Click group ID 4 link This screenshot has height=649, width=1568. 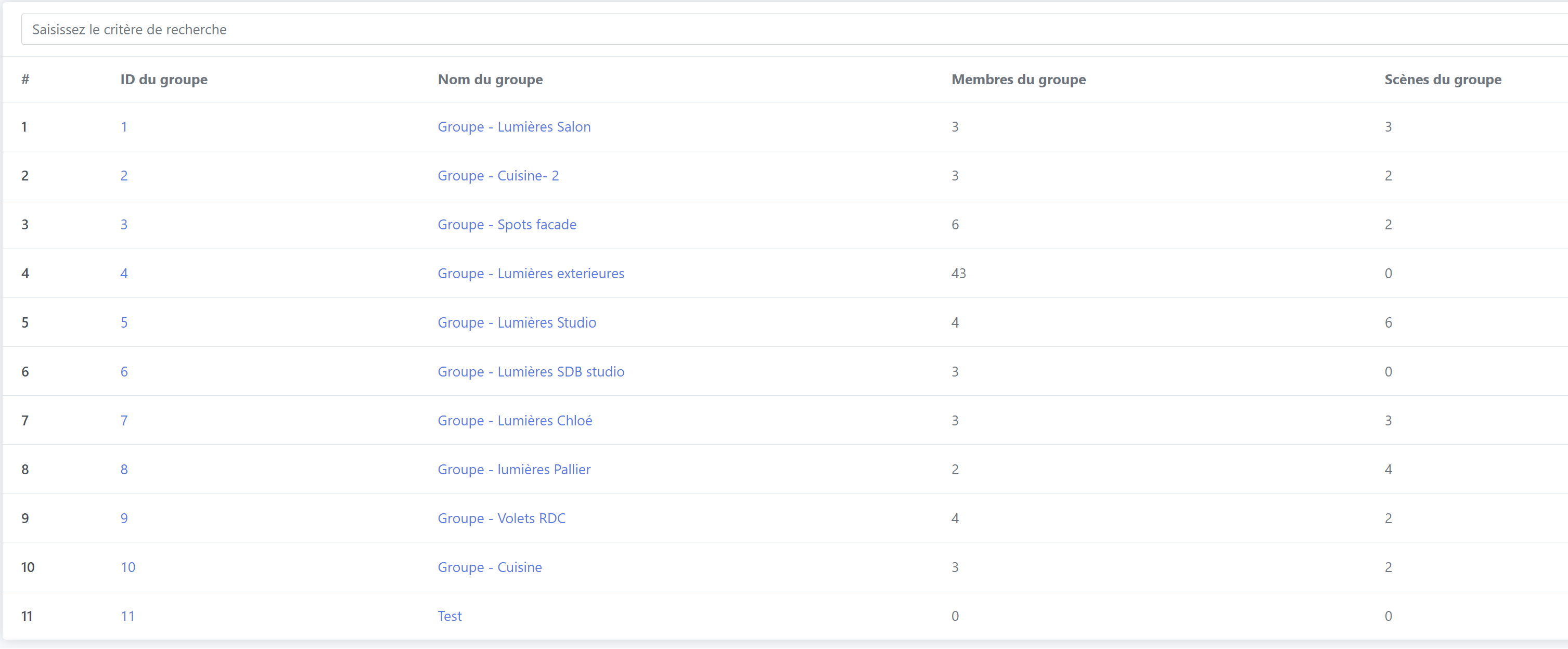tap(124, 274)
